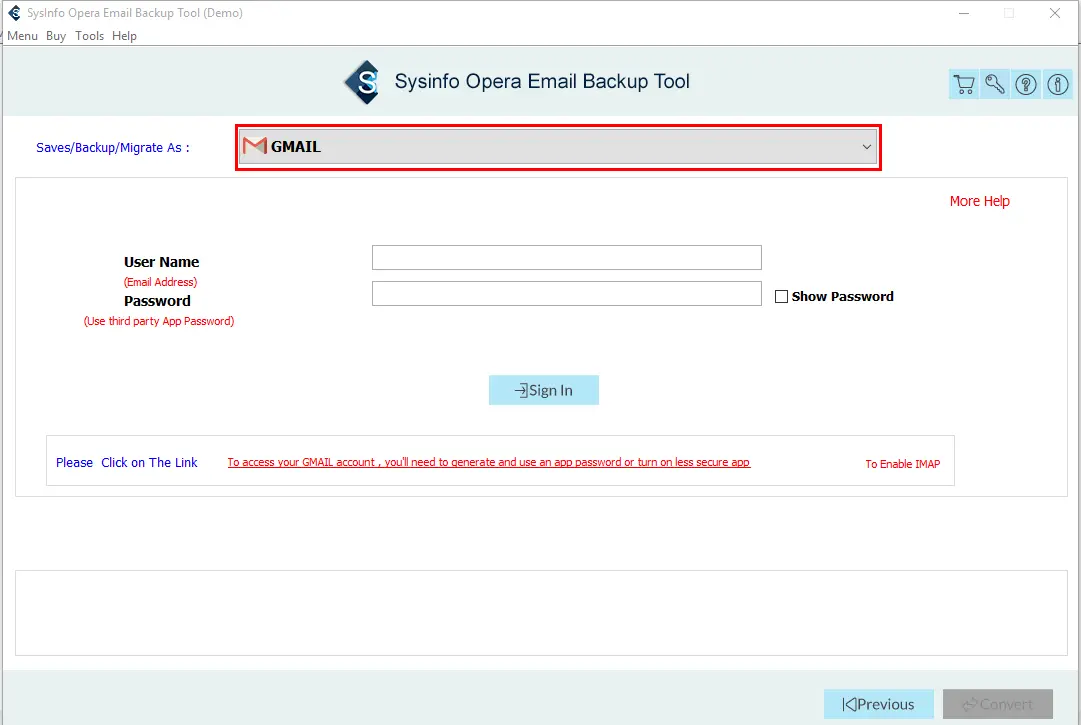The width and height of the screenshot is (1081, 725).
Task: Click the title bar app icon
Action: 14,12
